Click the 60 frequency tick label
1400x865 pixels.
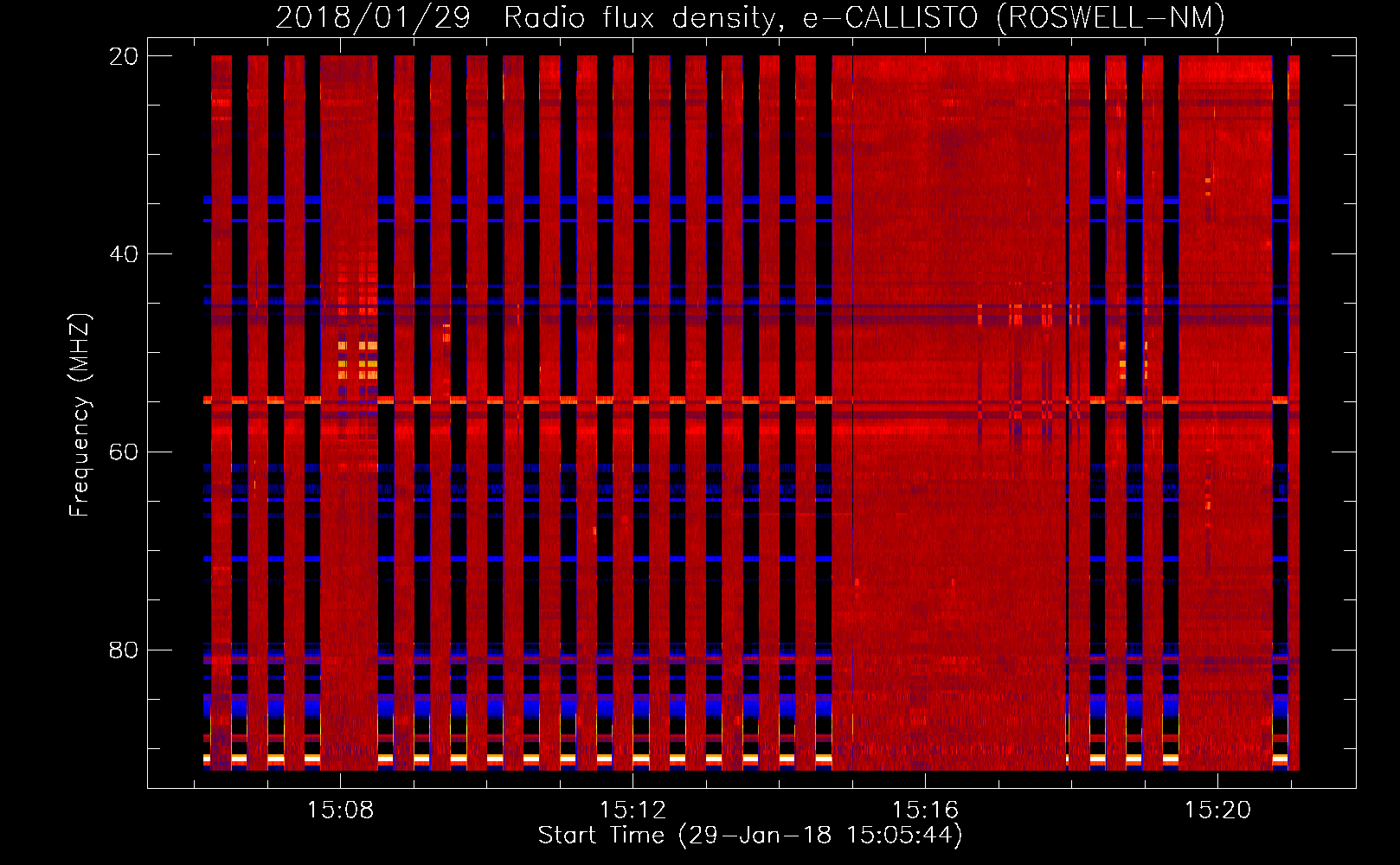pos(123,452)
